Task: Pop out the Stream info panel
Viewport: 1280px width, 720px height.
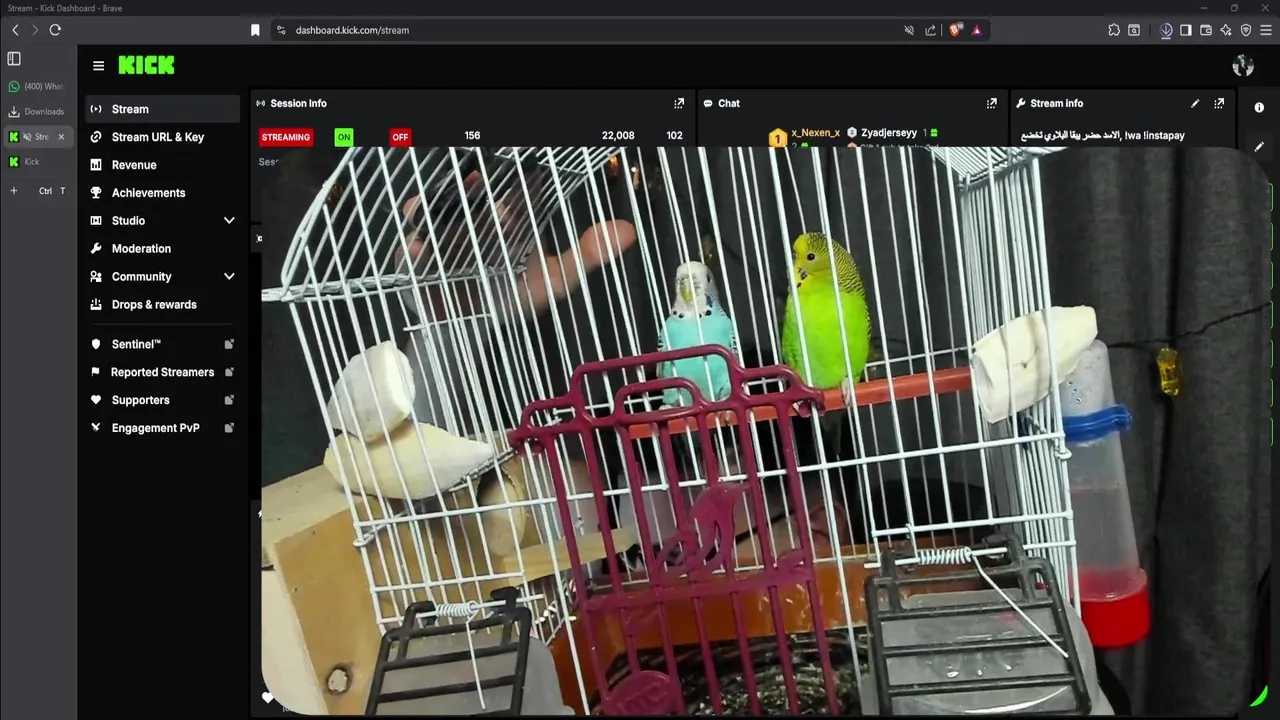Action: [1219, 103]
